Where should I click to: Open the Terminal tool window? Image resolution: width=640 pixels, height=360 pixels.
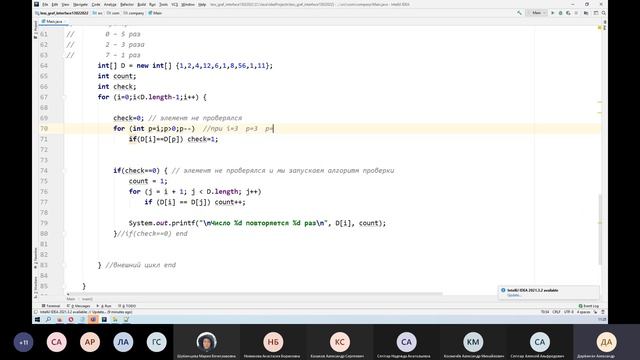coord(51,306)
